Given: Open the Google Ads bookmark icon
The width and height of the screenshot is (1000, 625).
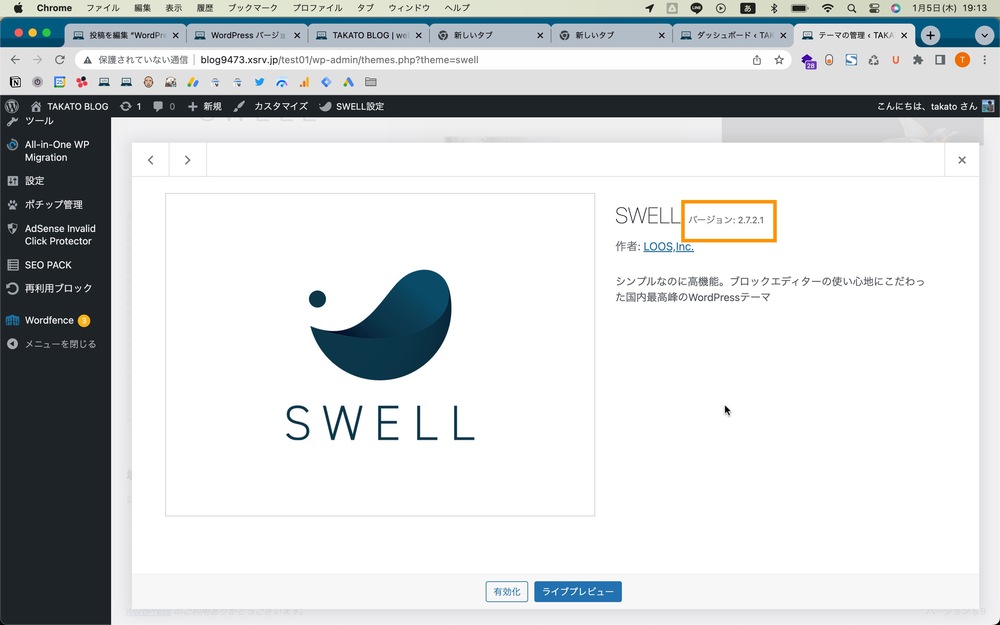Looking at the screenshot, I should pos(348,82).
